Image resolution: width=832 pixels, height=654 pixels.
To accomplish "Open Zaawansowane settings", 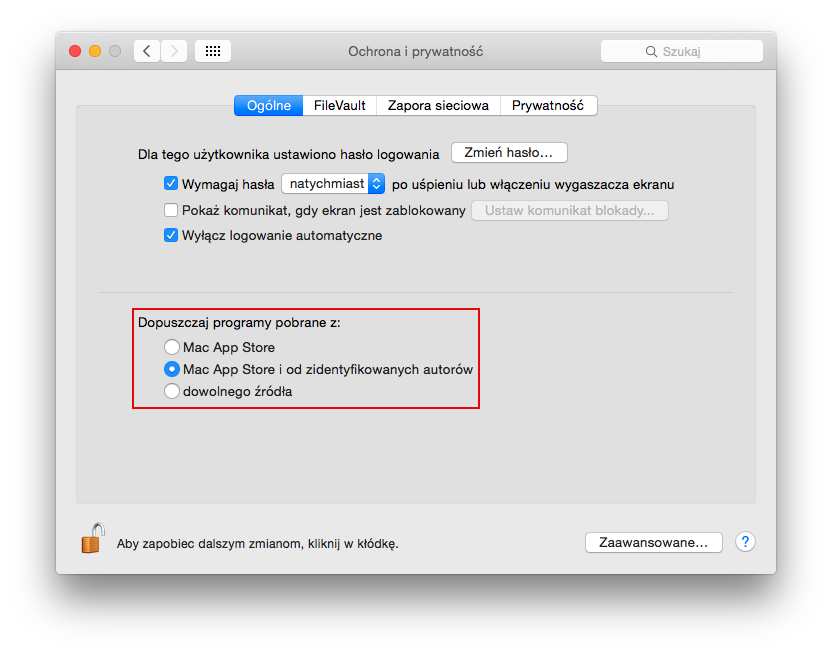I will point(654,543).
